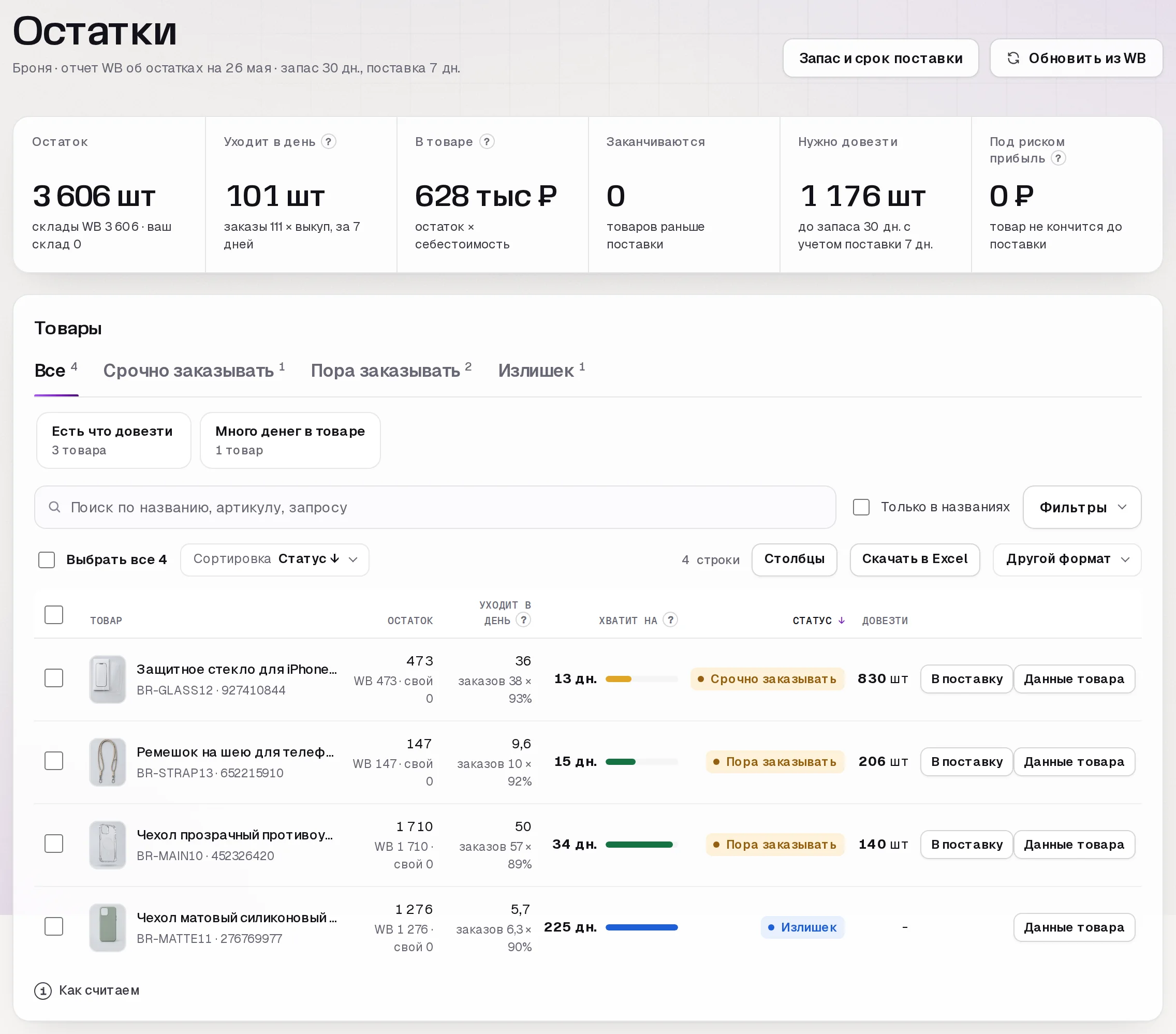Click Скачать в Excel button
This screenshot has width=1176, height=1034.
click(914, 559)
